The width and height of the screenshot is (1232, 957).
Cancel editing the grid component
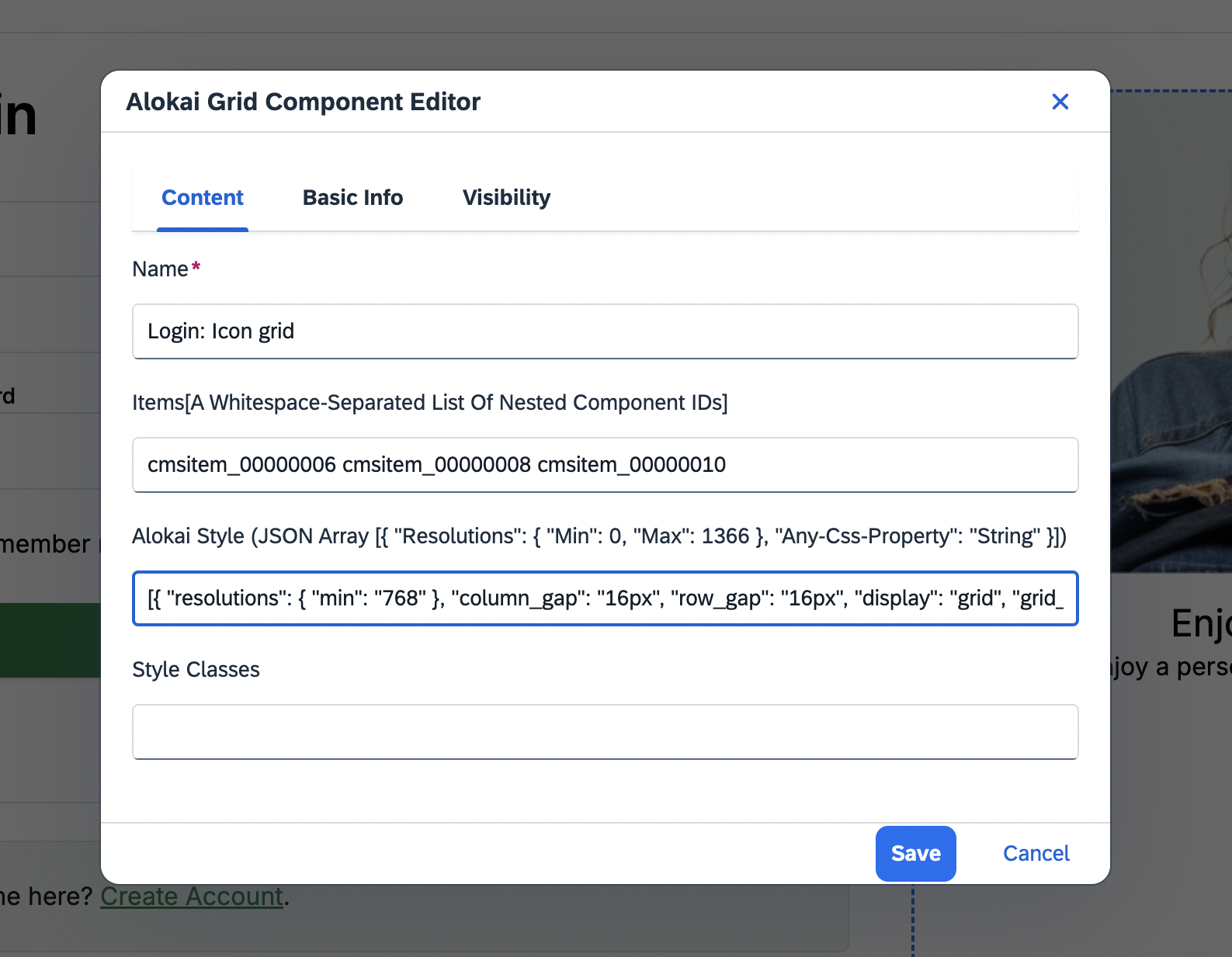click(x=1036, y=854)
